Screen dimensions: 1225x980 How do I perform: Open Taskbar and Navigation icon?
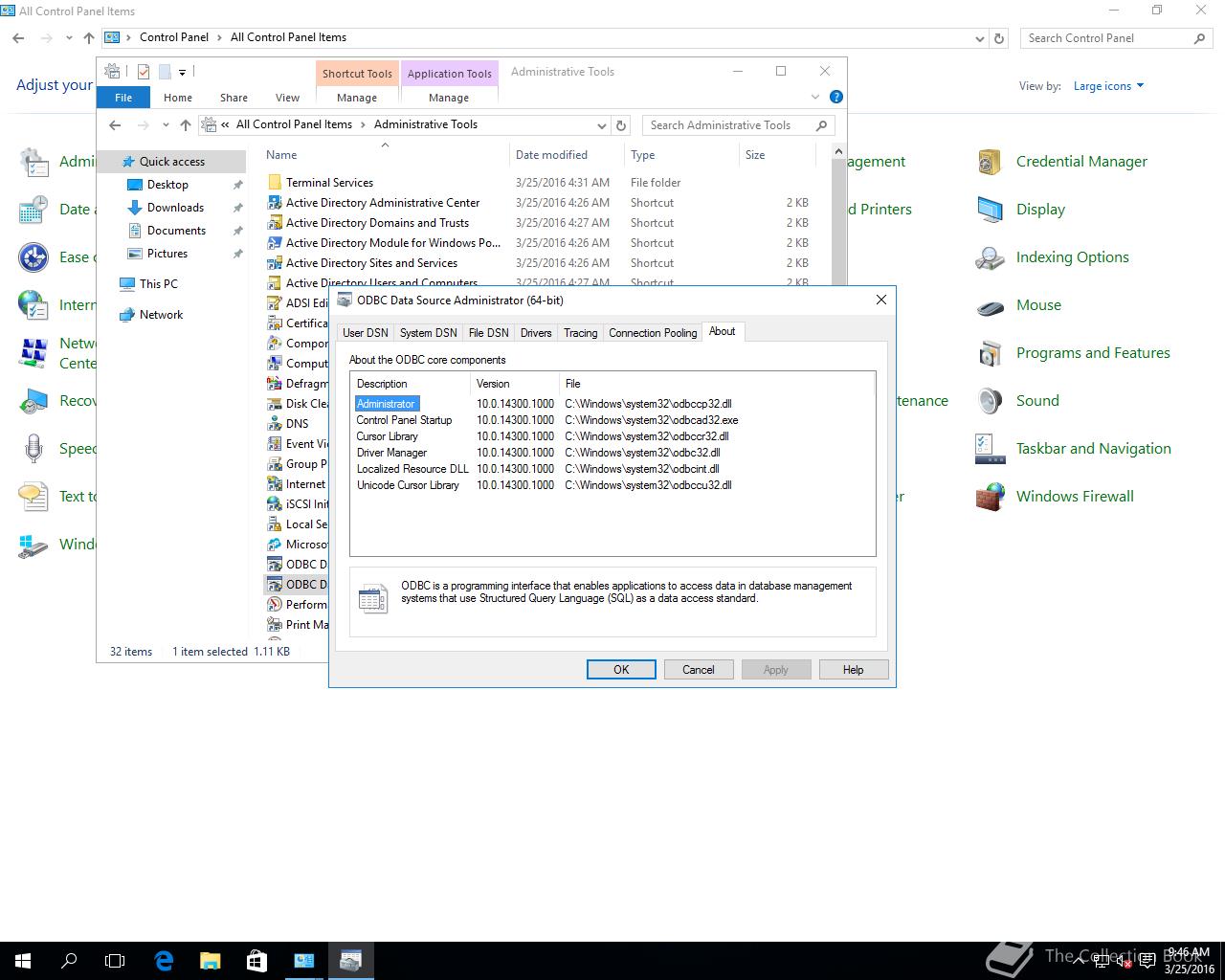point(990,449)
